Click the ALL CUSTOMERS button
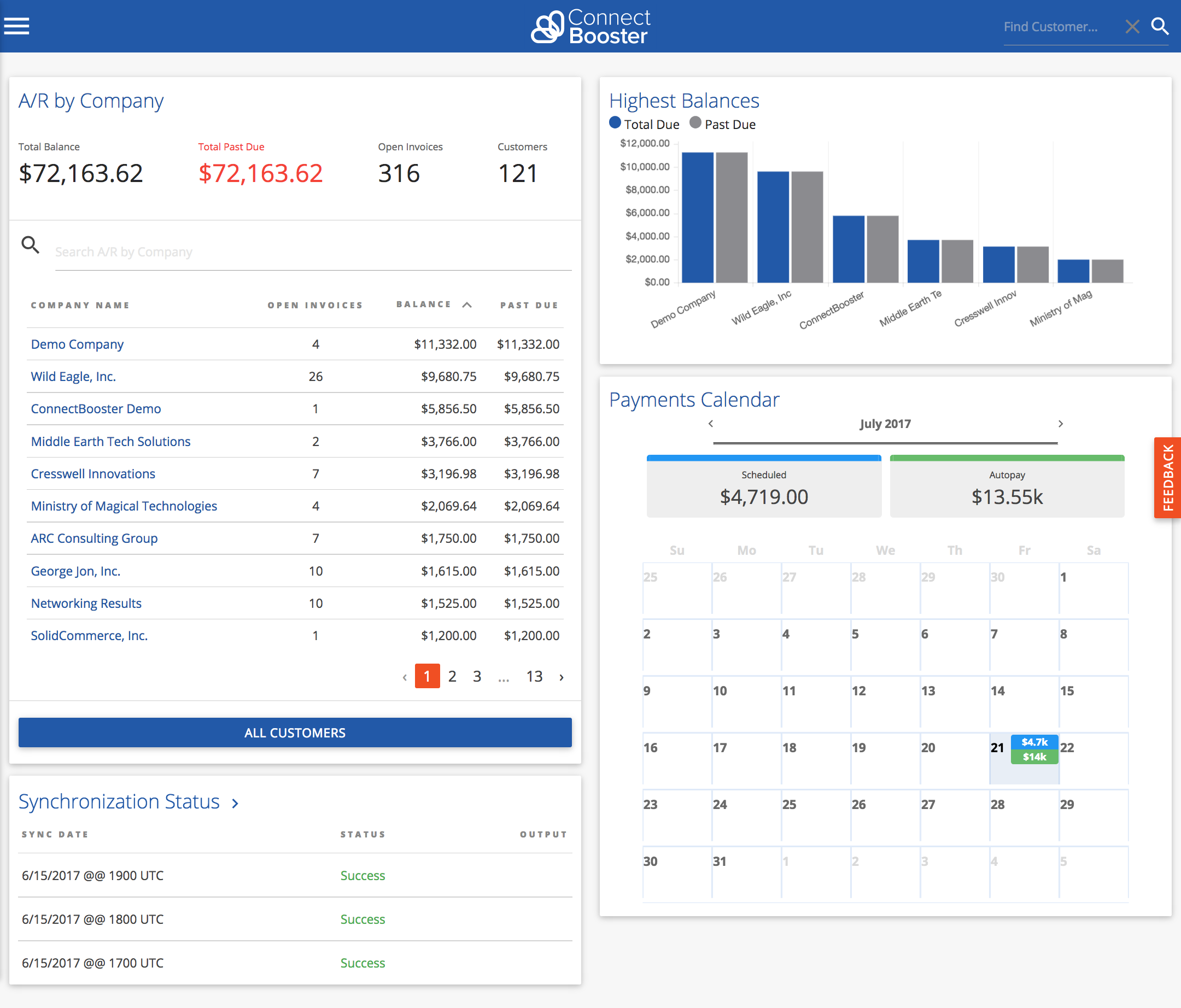Viewport: 1181px width, 1008px height. [295, 733]
